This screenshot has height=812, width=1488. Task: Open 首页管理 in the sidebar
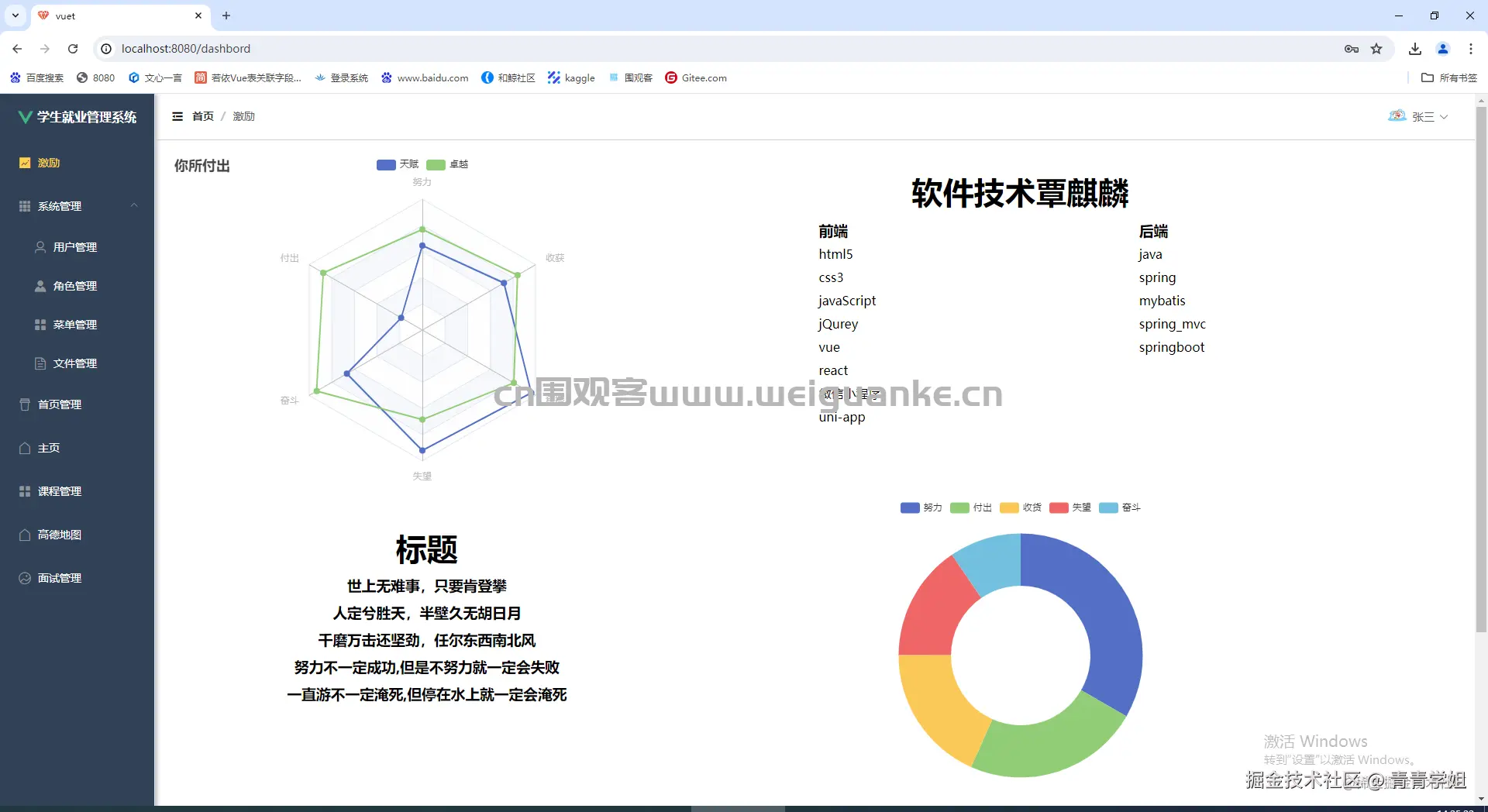pyautogui.click(x=77, y=404)
